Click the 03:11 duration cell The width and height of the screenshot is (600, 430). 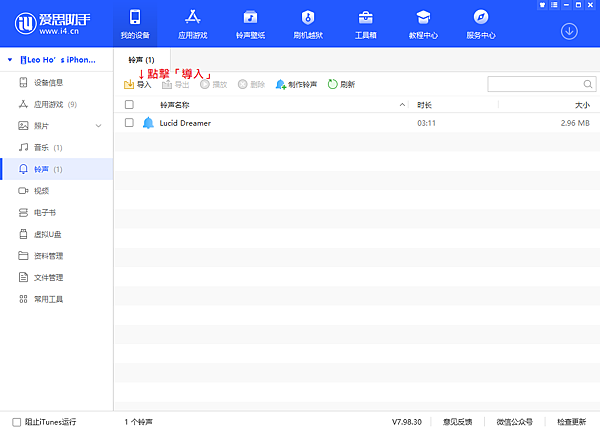pyautogui.click(x=426, y=123)
